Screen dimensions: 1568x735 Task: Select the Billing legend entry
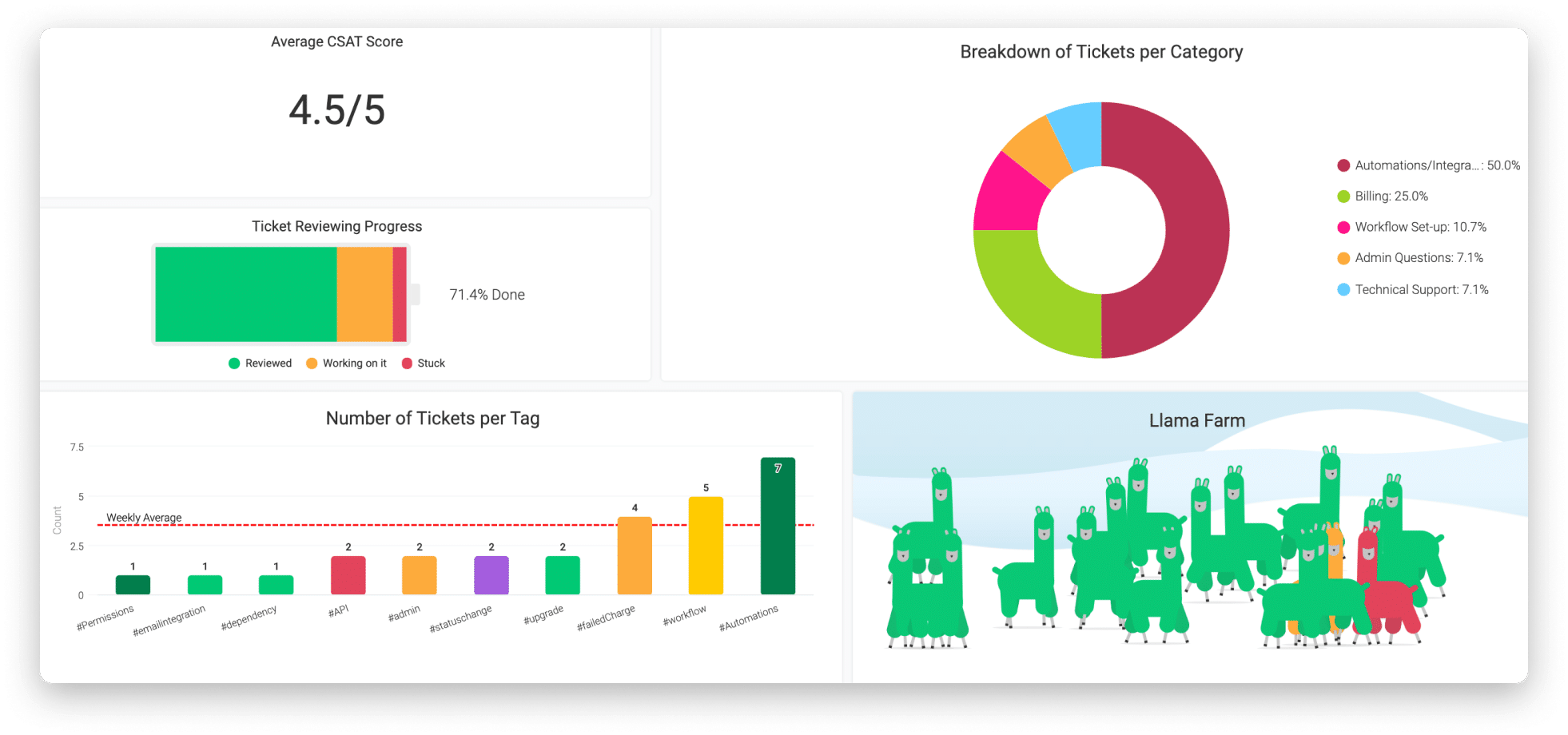point(1383,196)
